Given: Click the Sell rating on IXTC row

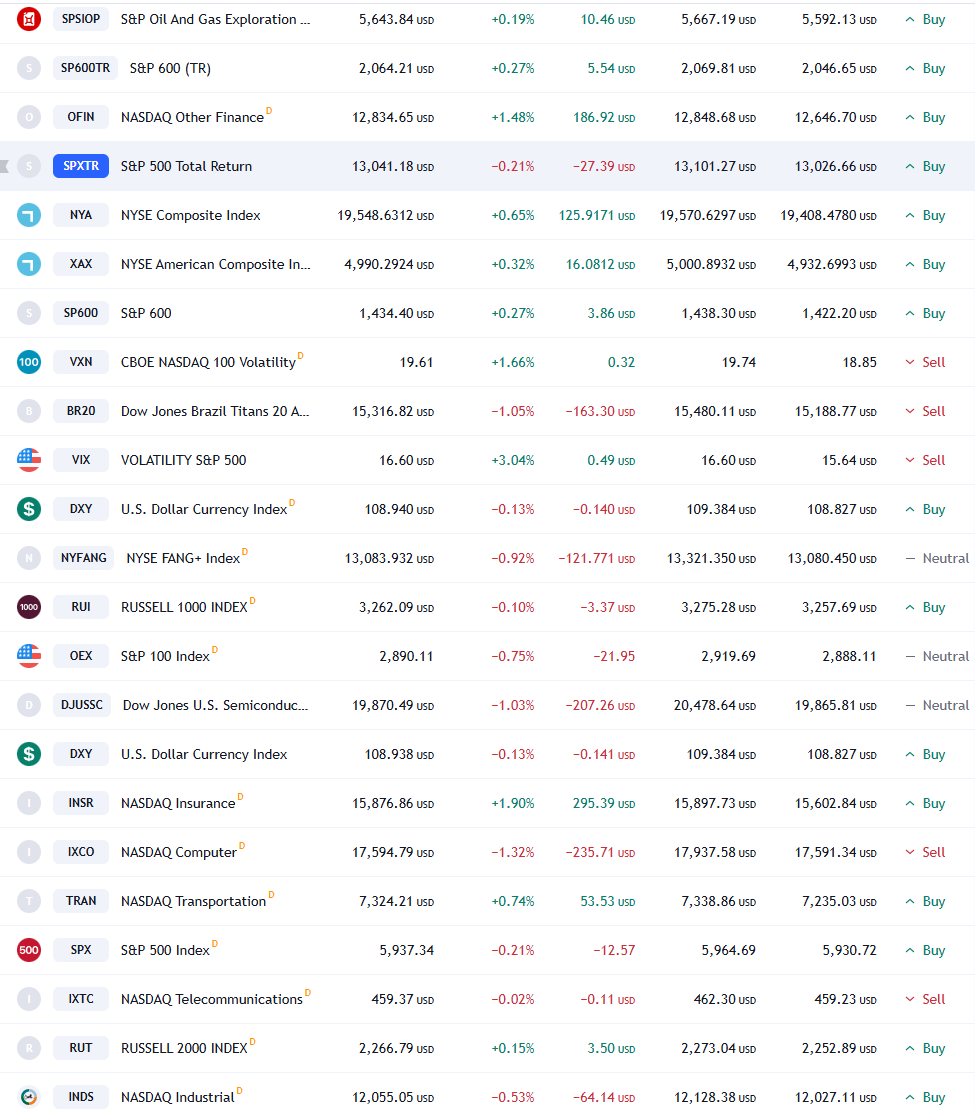Looking at the screenshot, I should (925, 1000).
